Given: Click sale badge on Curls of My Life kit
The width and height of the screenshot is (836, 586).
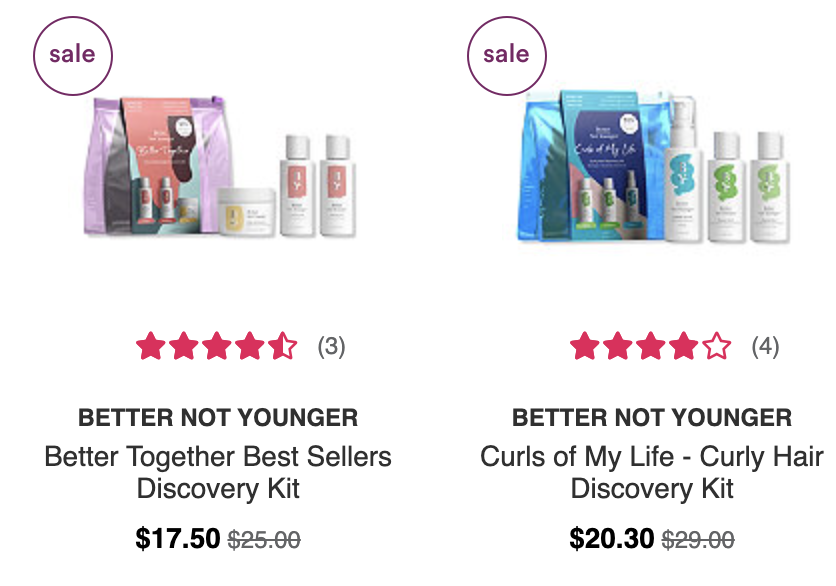Looking at the screenshot, I should (x=507, y=56).
